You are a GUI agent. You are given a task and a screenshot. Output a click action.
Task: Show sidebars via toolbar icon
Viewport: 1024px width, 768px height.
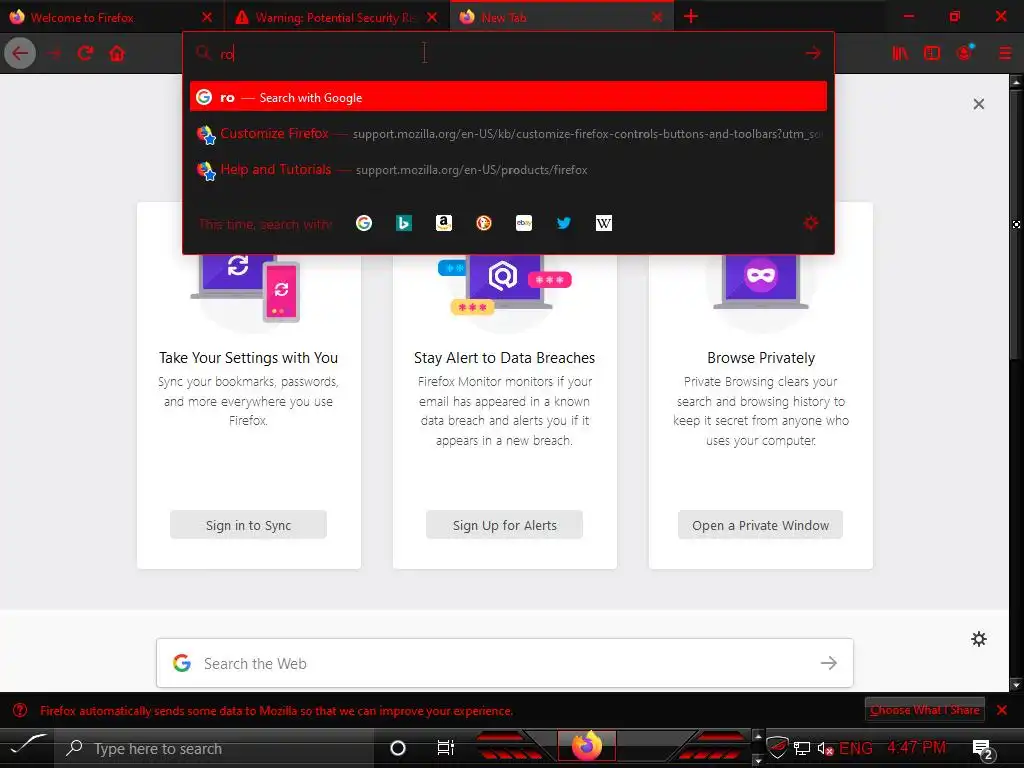[x=932, y=54]
